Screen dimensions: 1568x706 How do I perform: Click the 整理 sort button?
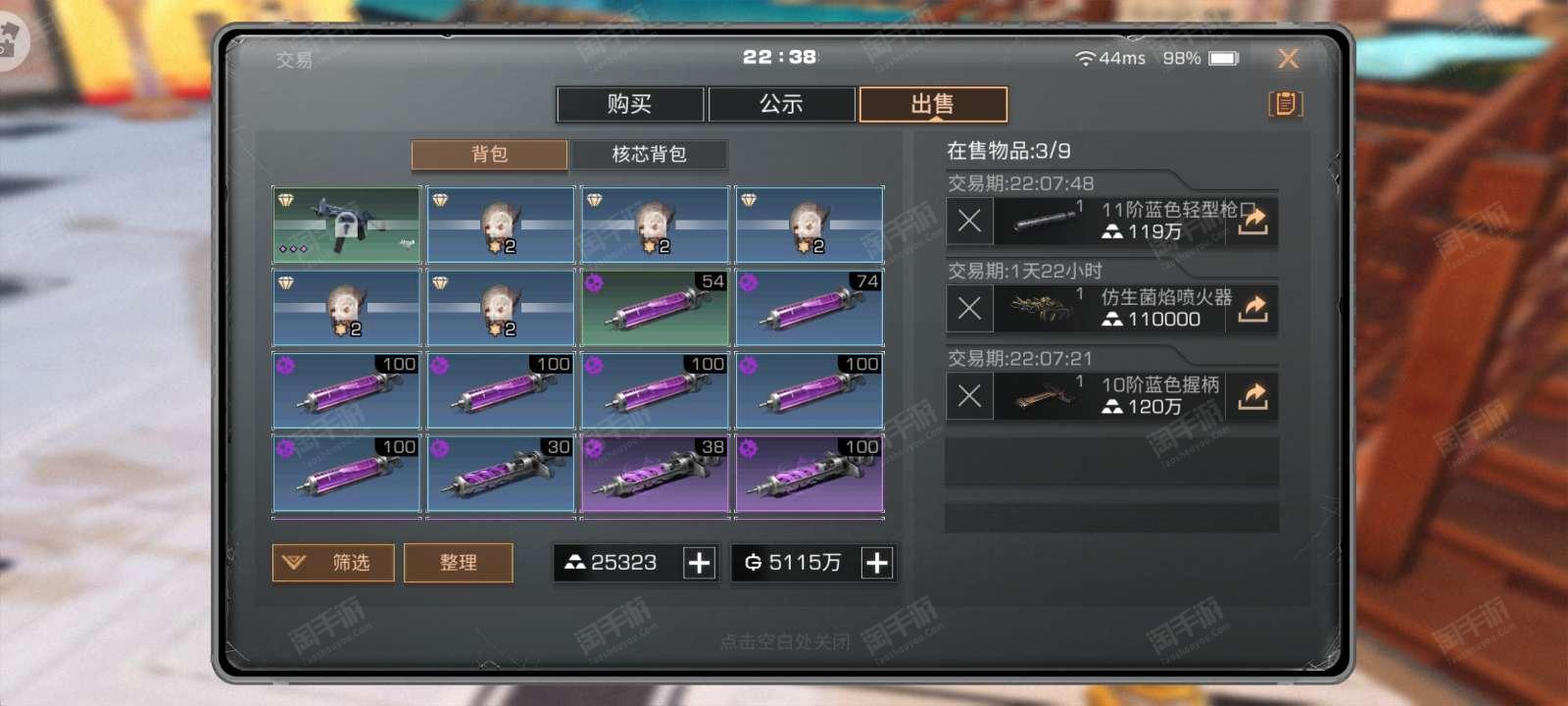[458, 563]
